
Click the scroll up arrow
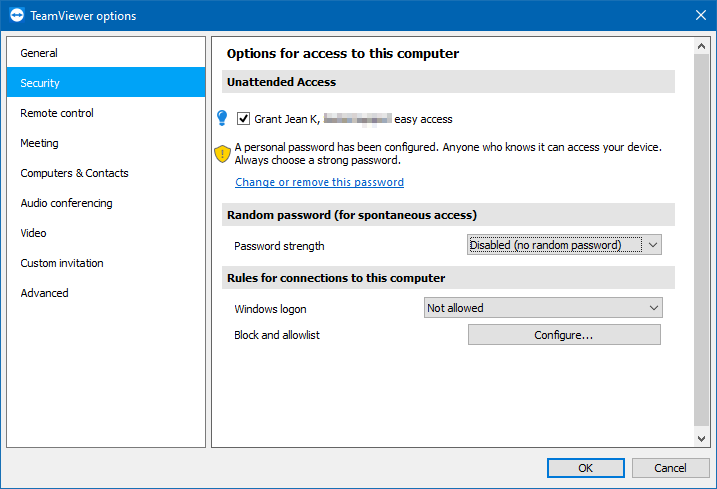(701, 46)
